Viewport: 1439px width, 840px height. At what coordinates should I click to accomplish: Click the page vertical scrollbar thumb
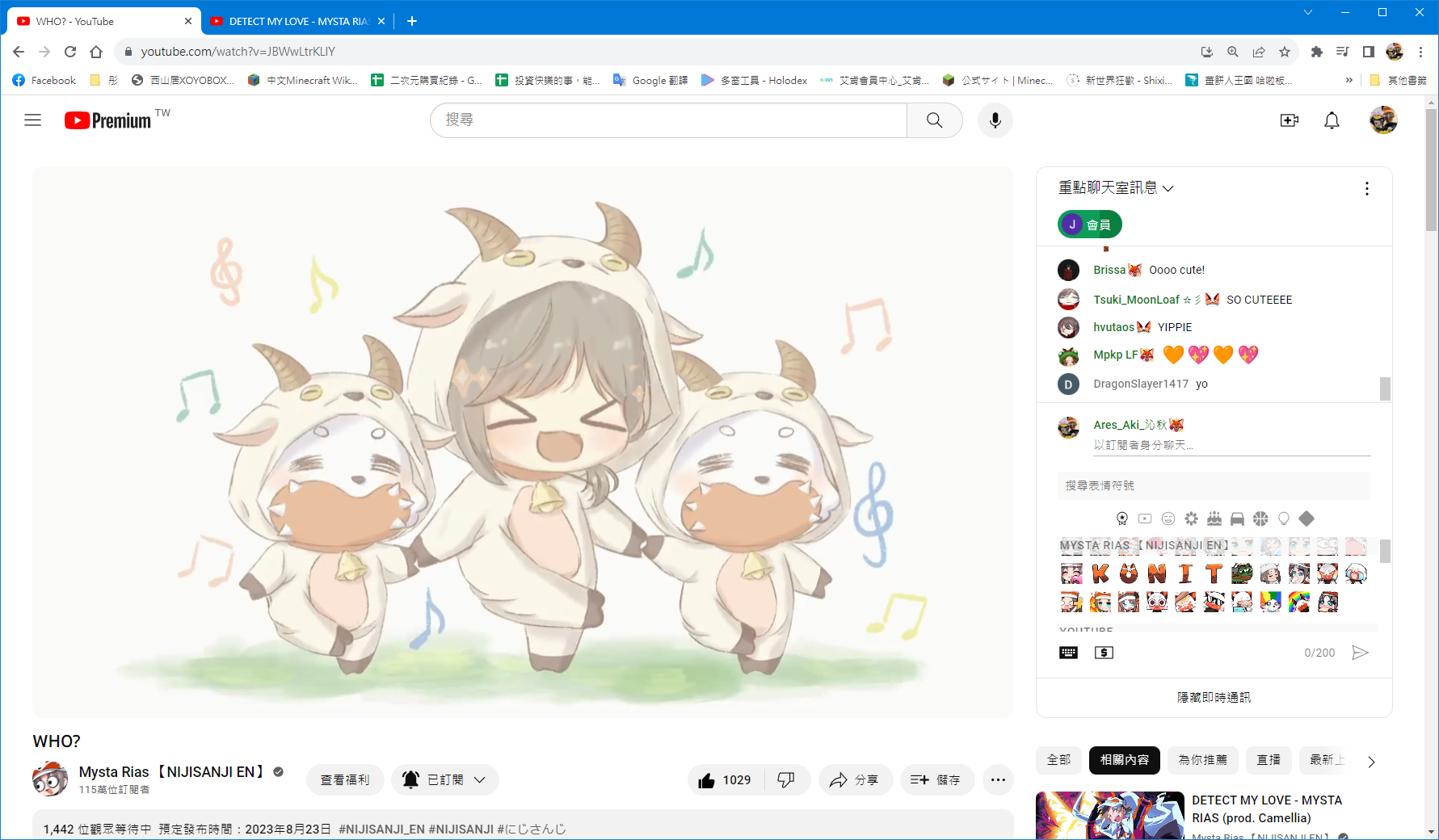click(1431, 170)
